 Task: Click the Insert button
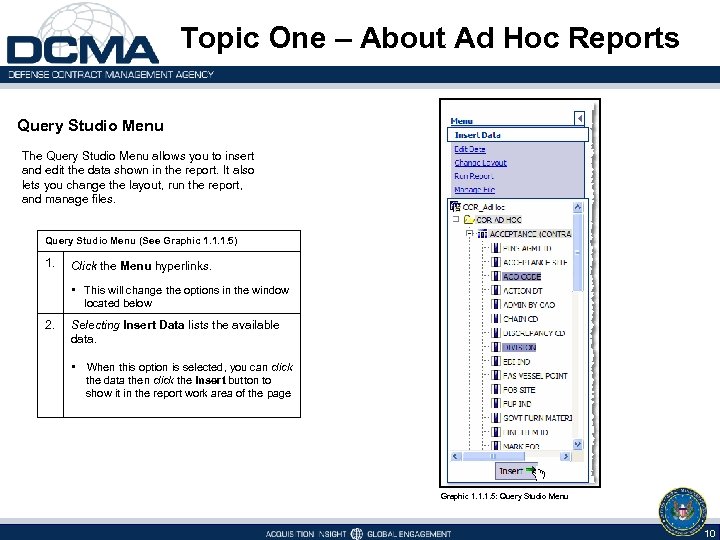pyautogui.click(x=517, y=471)
